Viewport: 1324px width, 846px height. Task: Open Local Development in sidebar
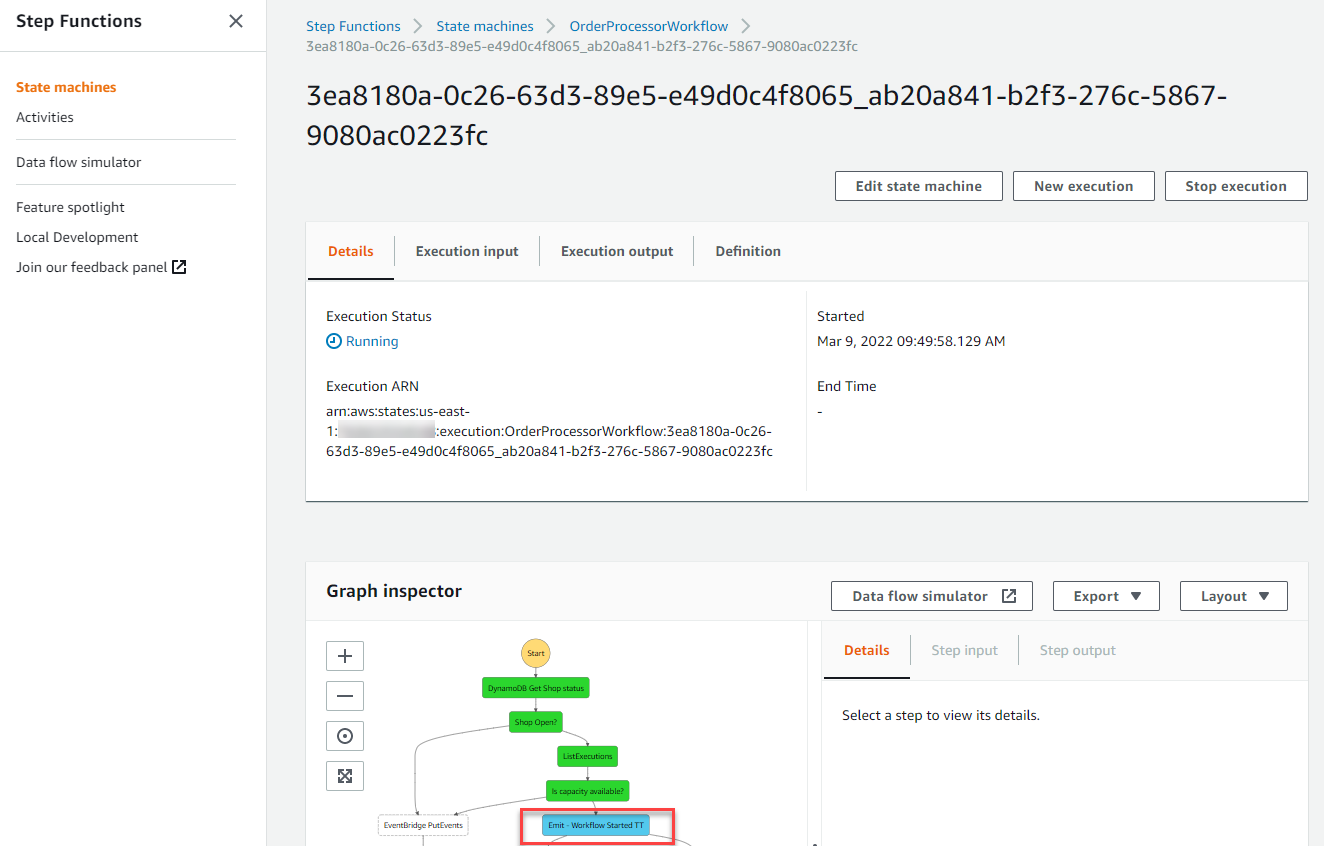(x=77, y=237)
